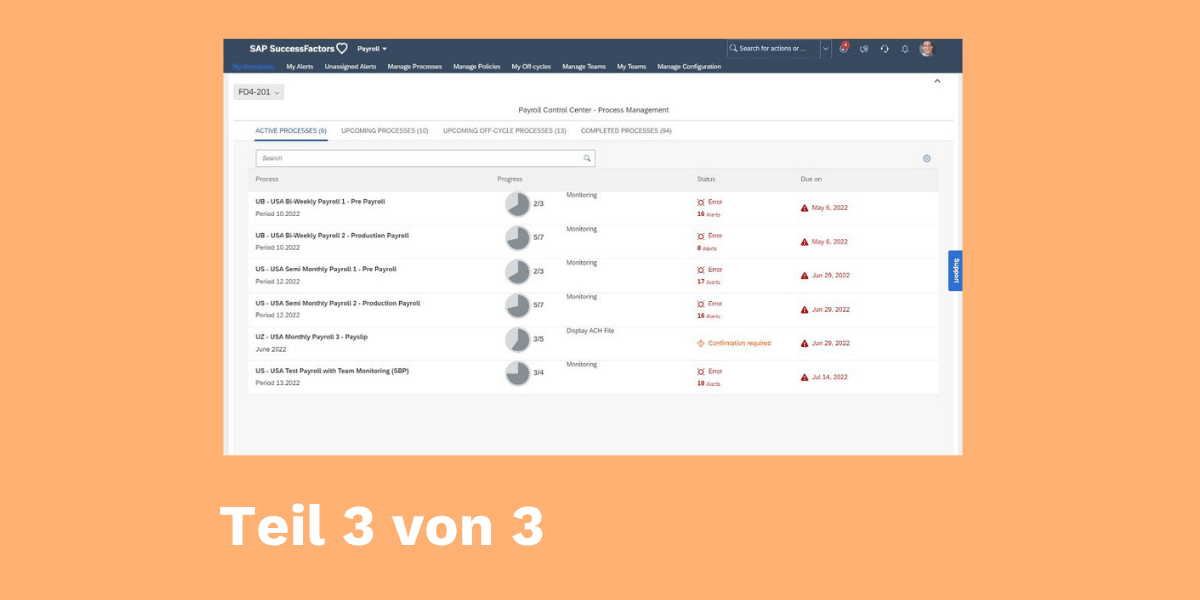Click the magnifier icon in process search
1200x600 pixels.
pyautogui.click(x=587, y=158)
